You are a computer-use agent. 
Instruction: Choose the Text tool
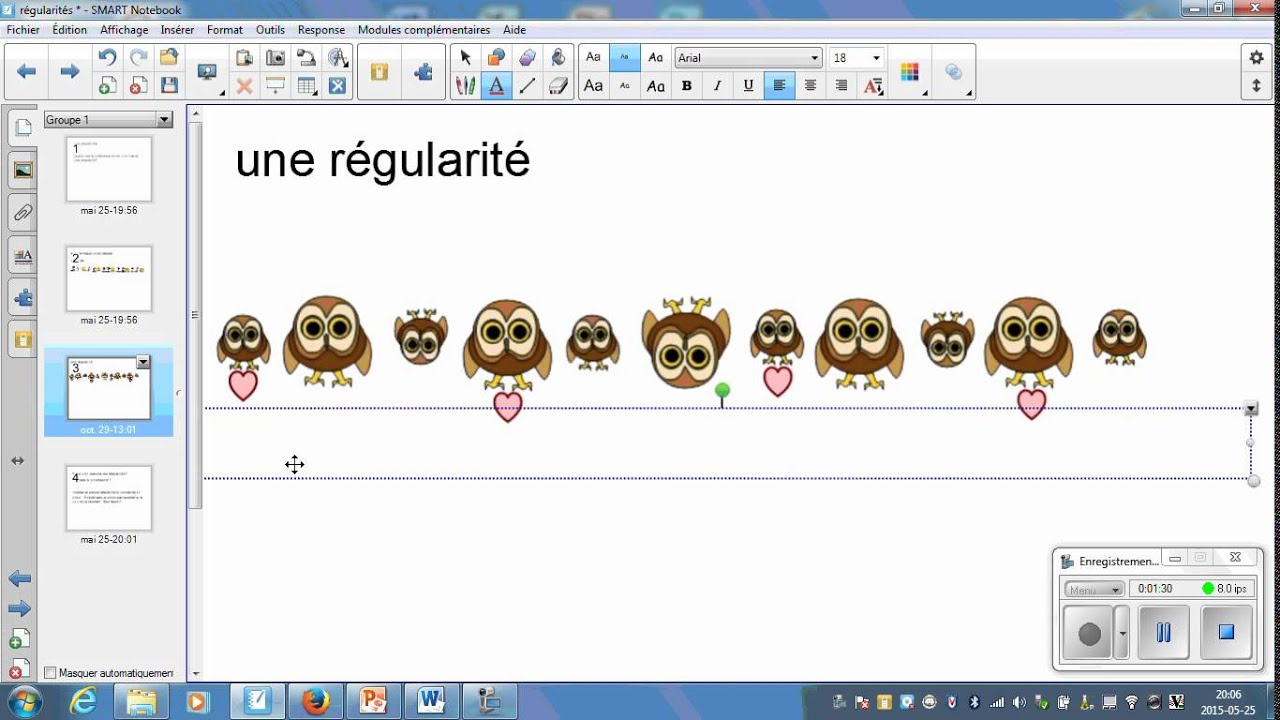coord(496,86)
